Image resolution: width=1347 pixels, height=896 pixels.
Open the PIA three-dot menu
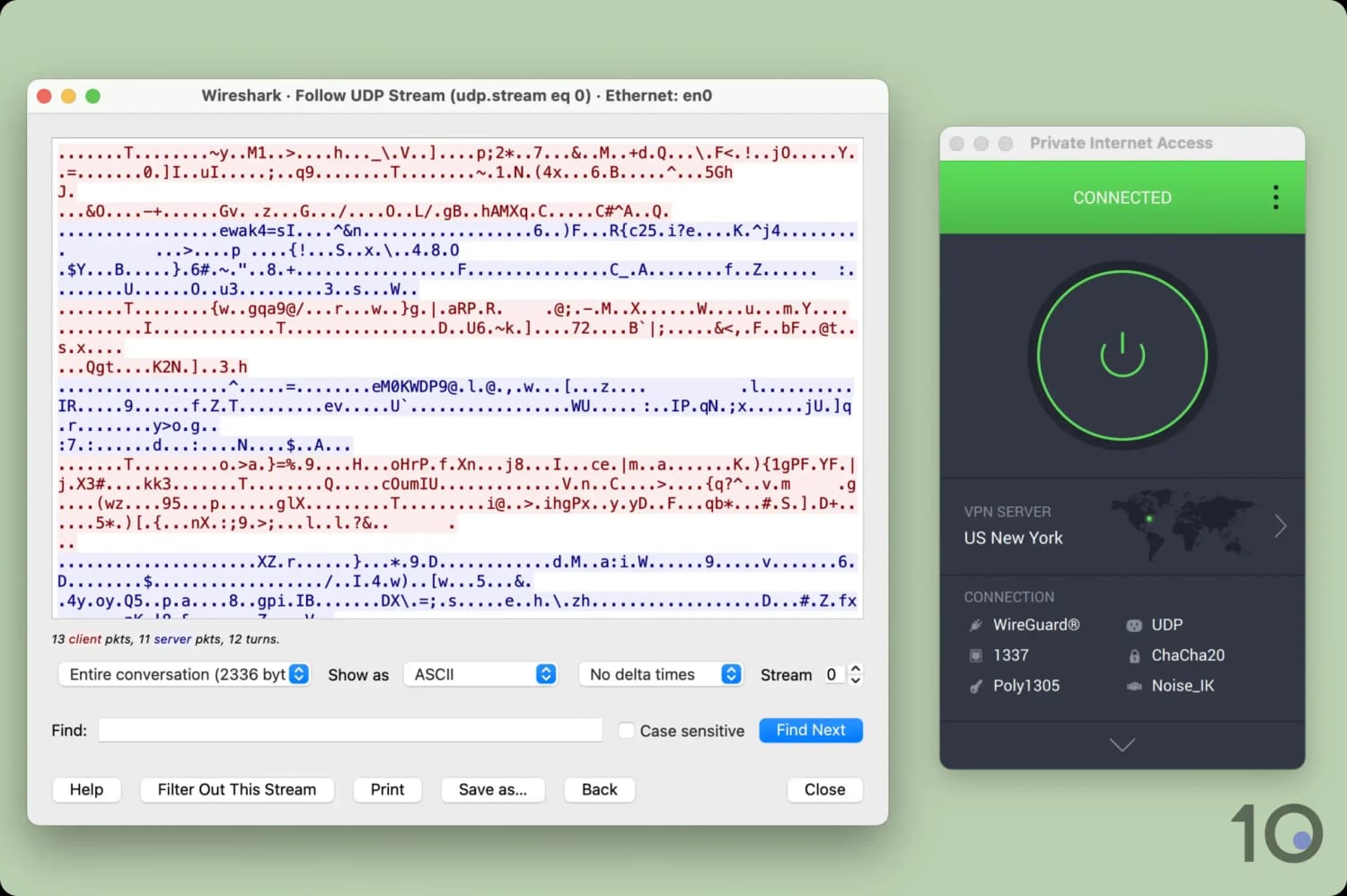(x=1275, y=198)
